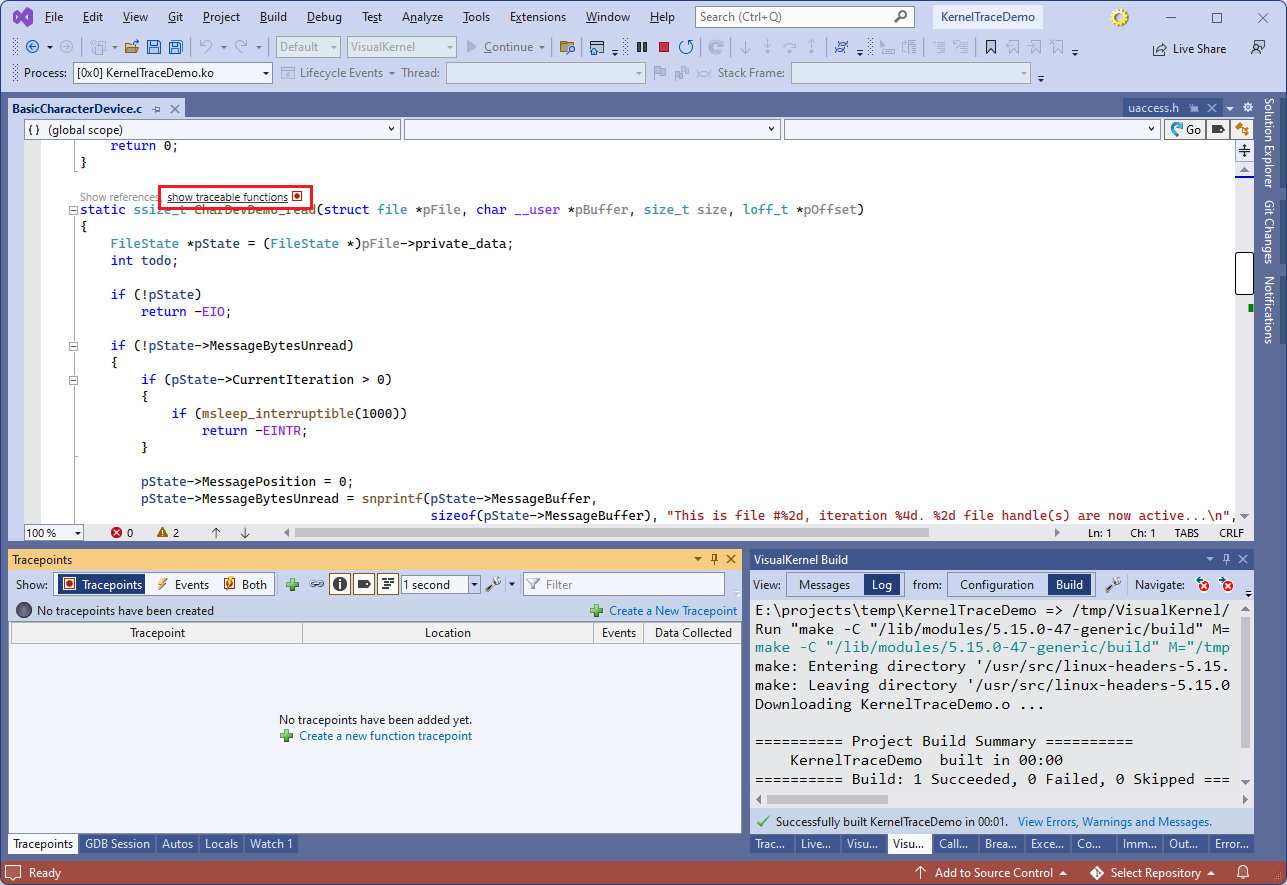The image size is (1287, 885).
Task: Switch to the GDB Session tab
Action: coord(117,844)
